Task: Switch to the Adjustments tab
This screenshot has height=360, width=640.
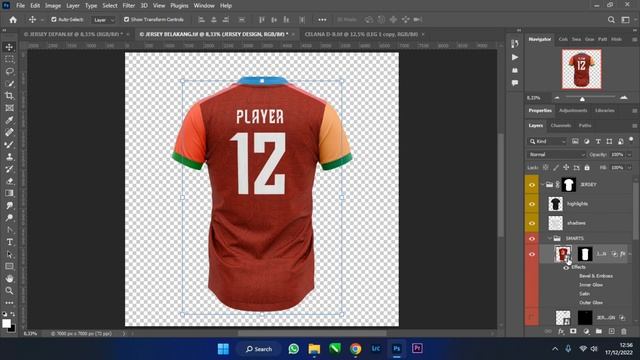Action: point(573,111)
